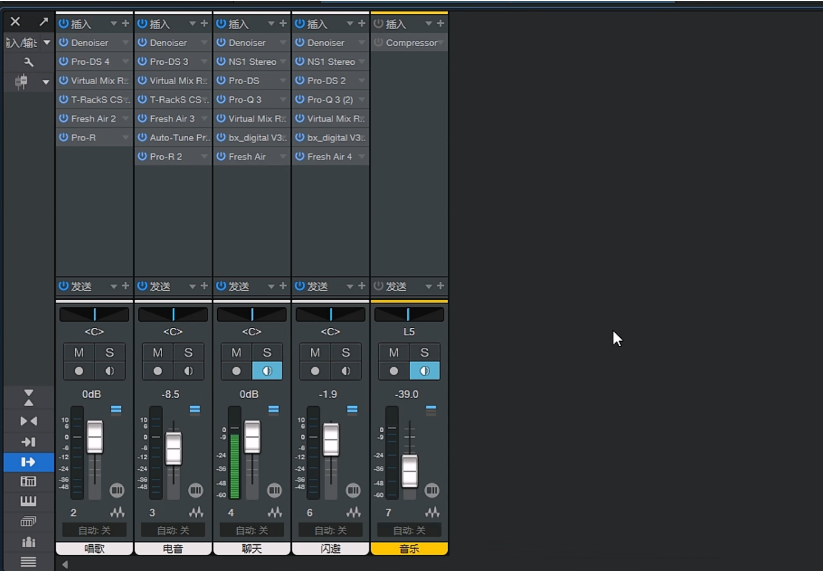Detach the mixer with the arrow icon
The width and height of the screenshot is (823, 572).
43,22
